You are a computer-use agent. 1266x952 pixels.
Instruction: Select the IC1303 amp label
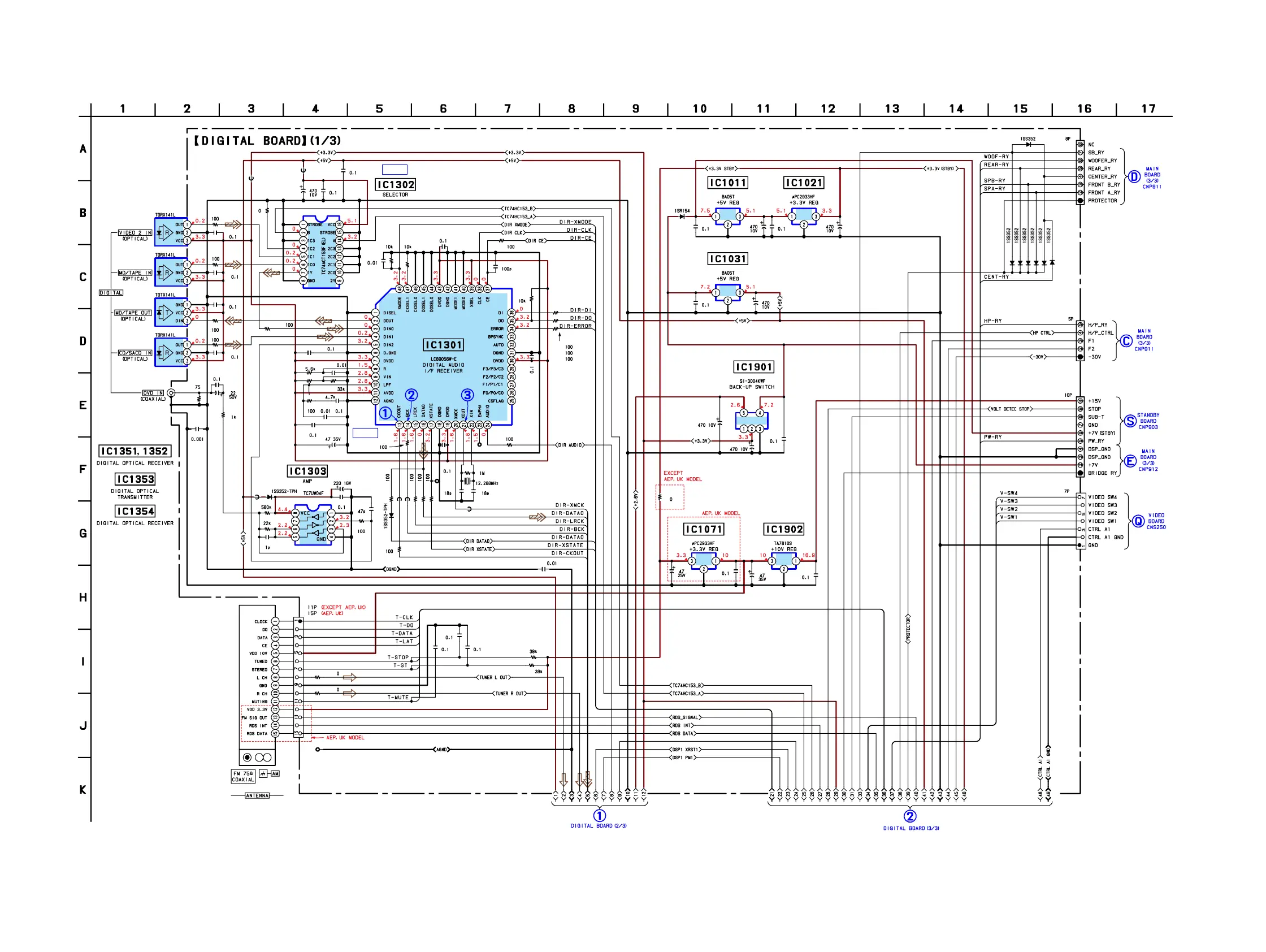pyautogui.click(x=307, y=471)
